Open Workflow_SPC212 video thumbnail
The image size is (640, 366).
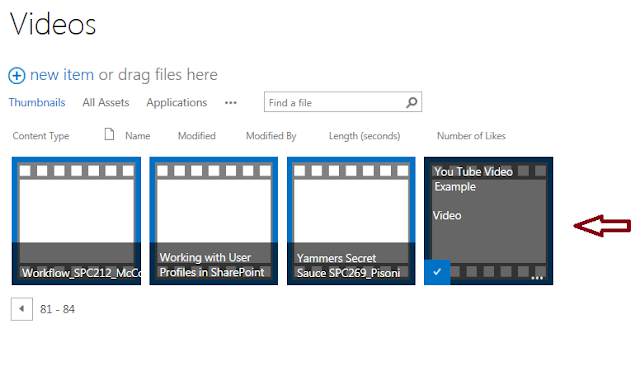[76, 221]
